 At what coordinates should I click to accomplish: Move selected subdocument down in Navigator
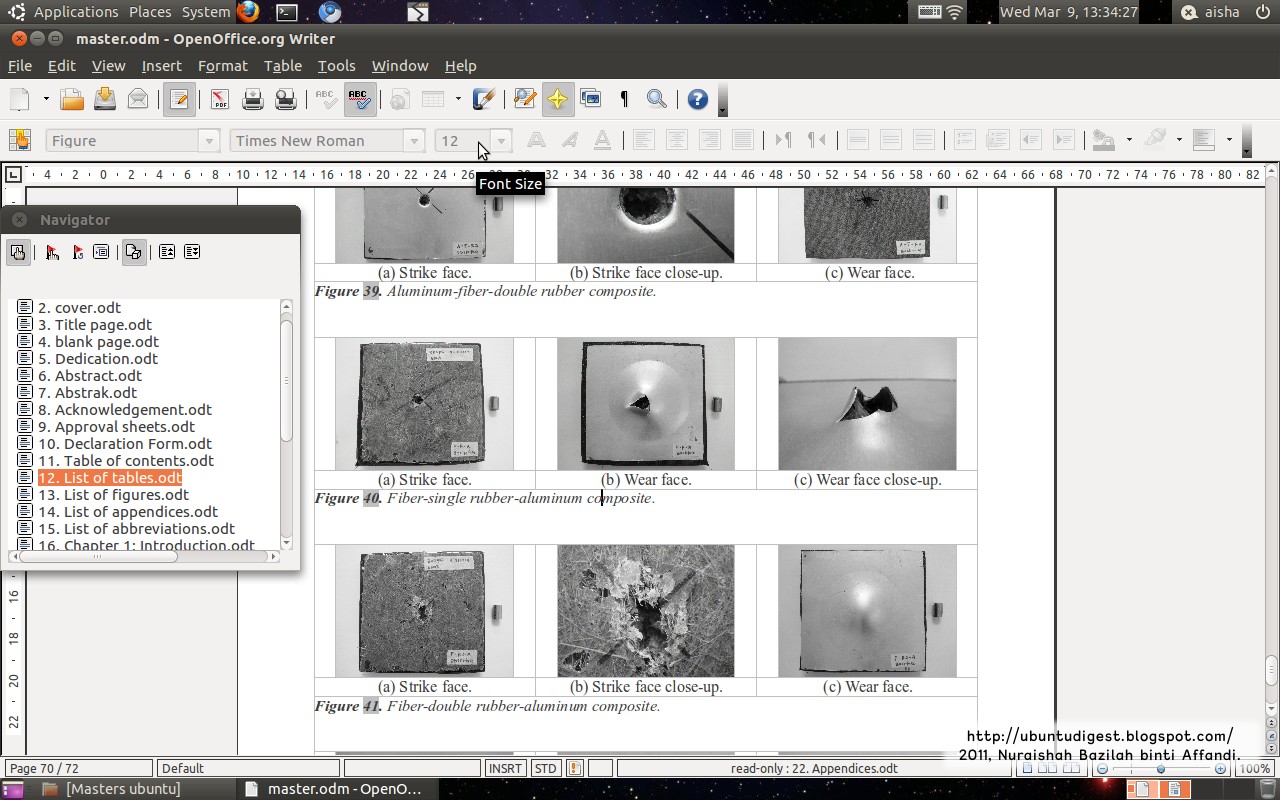pos(192,252)
